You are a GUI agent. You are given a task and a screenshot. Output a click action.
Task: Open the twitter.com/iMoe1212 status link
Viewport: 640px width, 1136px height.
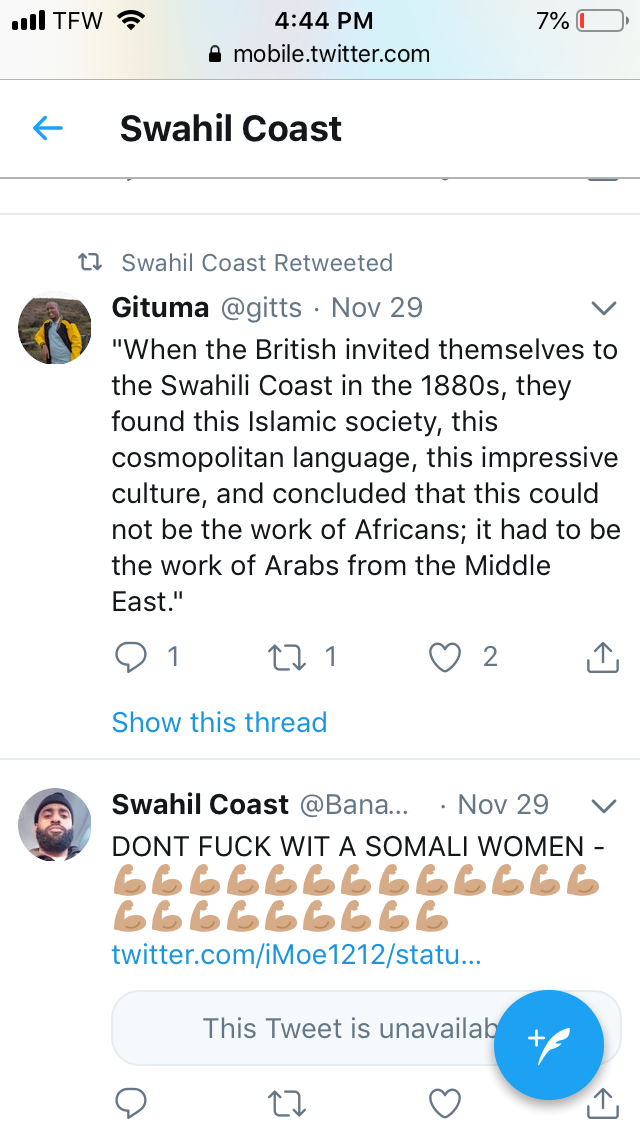tap(296, 955)
